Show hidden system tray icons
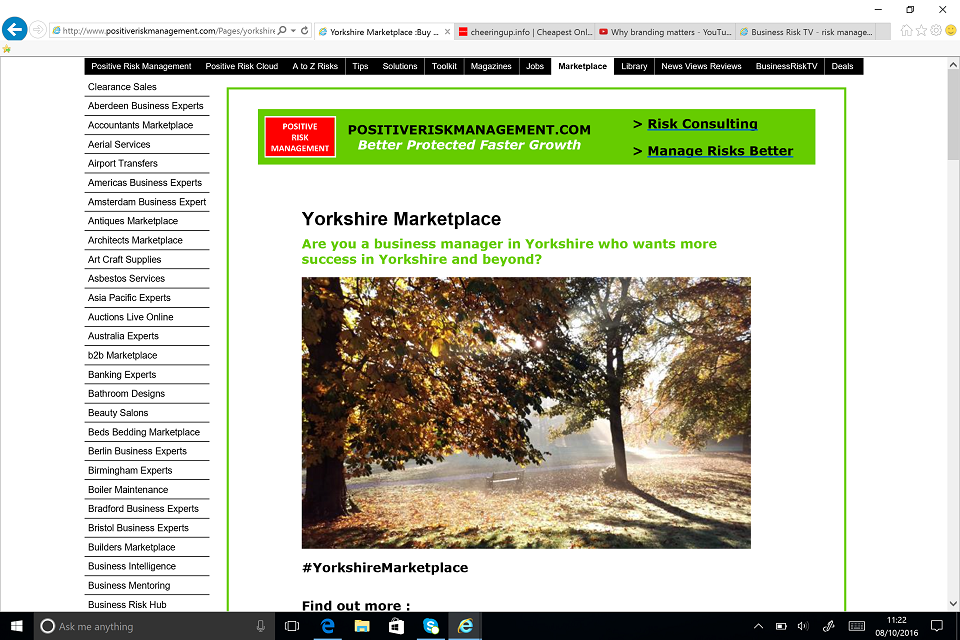Viewport: 960px width, 640px height. pyautogui.click(x=758, y=626)
